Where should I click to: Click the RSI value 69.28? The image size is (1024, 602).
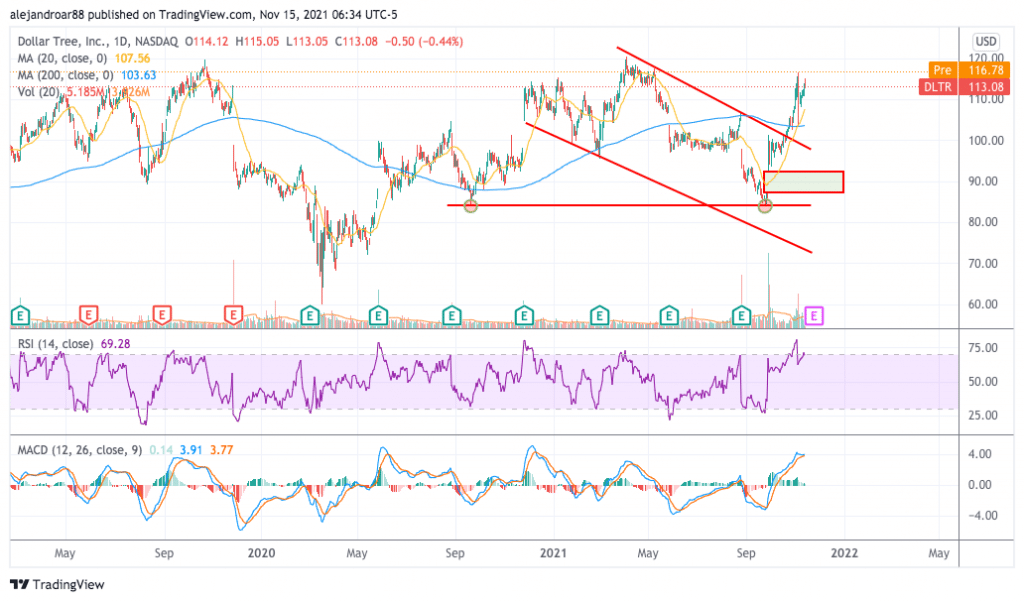115,343
